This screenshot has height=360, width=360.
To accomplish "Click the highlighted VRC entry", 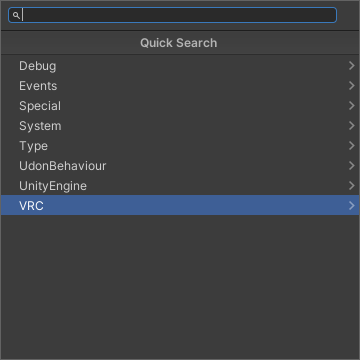I will pos(180,205).
